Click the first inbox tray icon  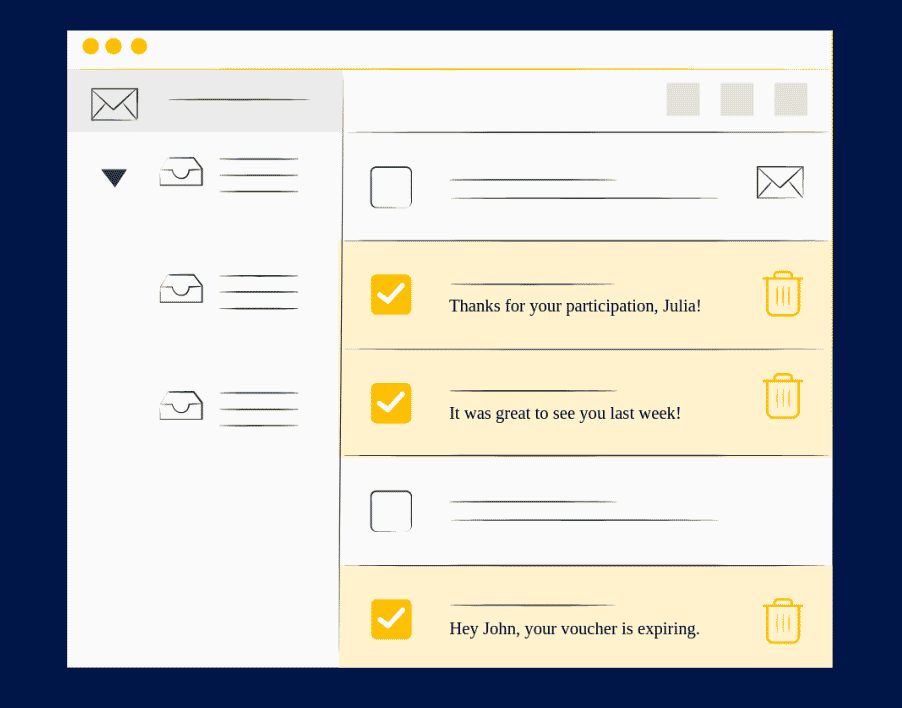pyautogui.click(x=181, y=172)
